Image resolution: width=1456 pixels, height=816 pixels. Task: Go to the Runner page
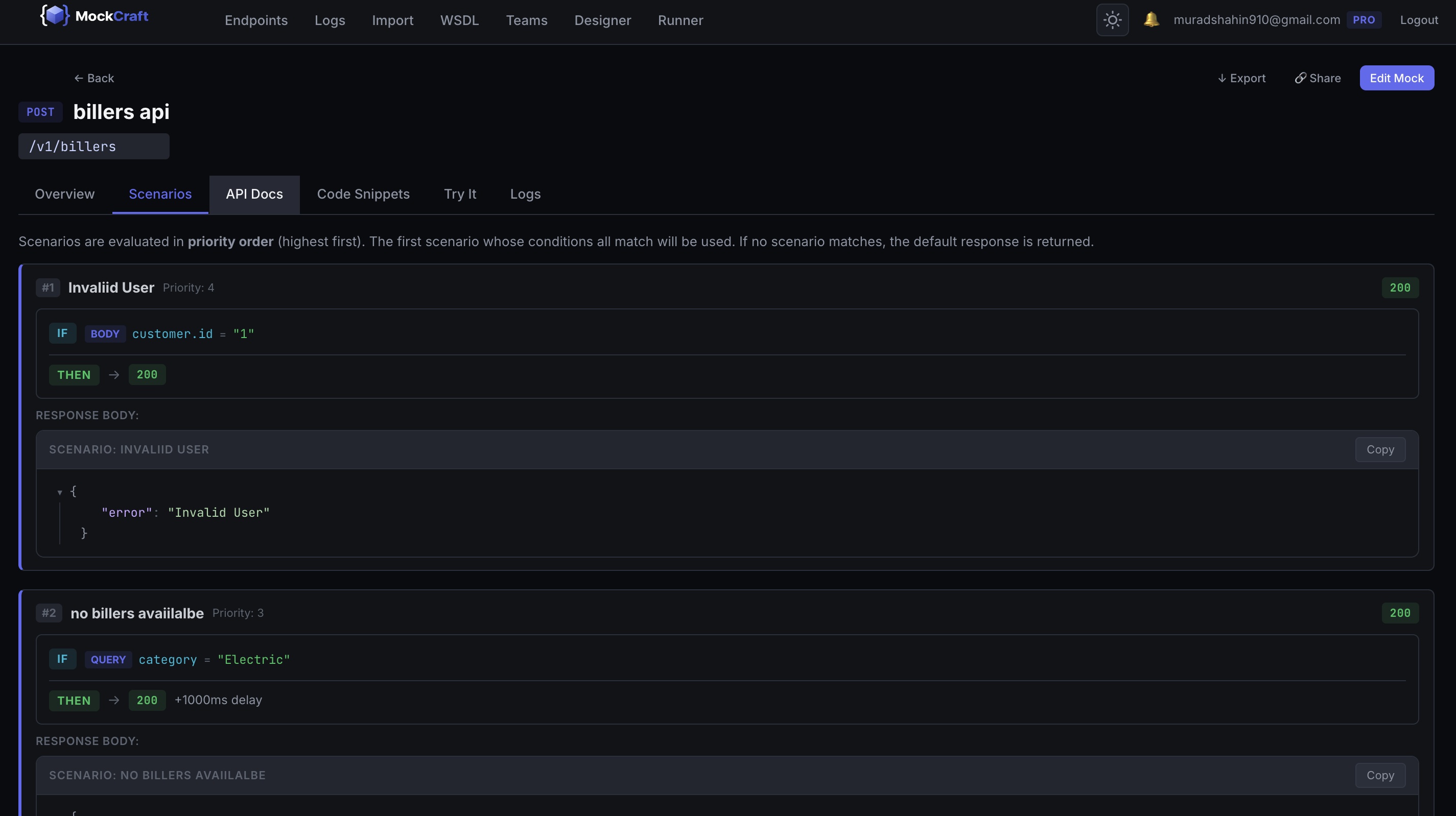coord(680,20)
